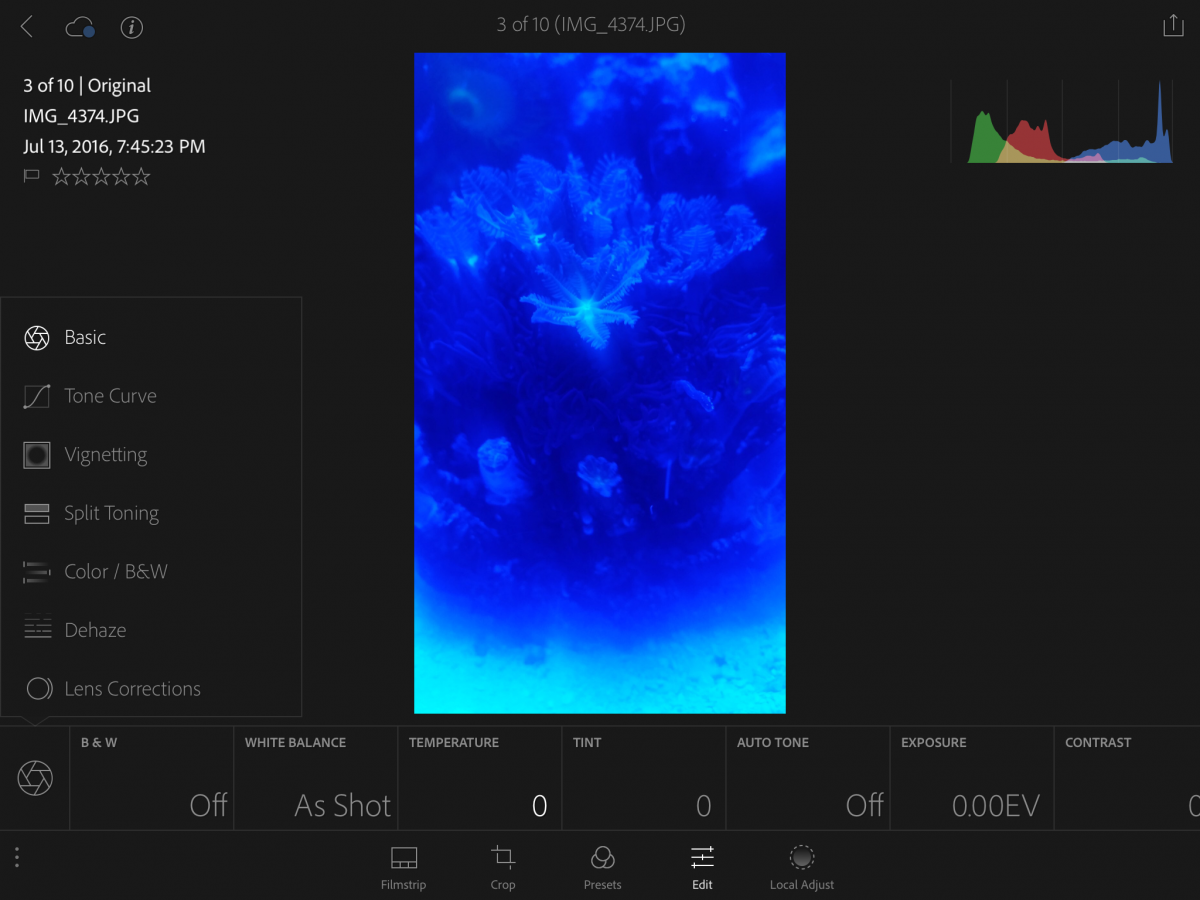Screen dimensions: 1200x900
Task: Select the Exposure 0.00EV tile
Action: click(972, 779)
